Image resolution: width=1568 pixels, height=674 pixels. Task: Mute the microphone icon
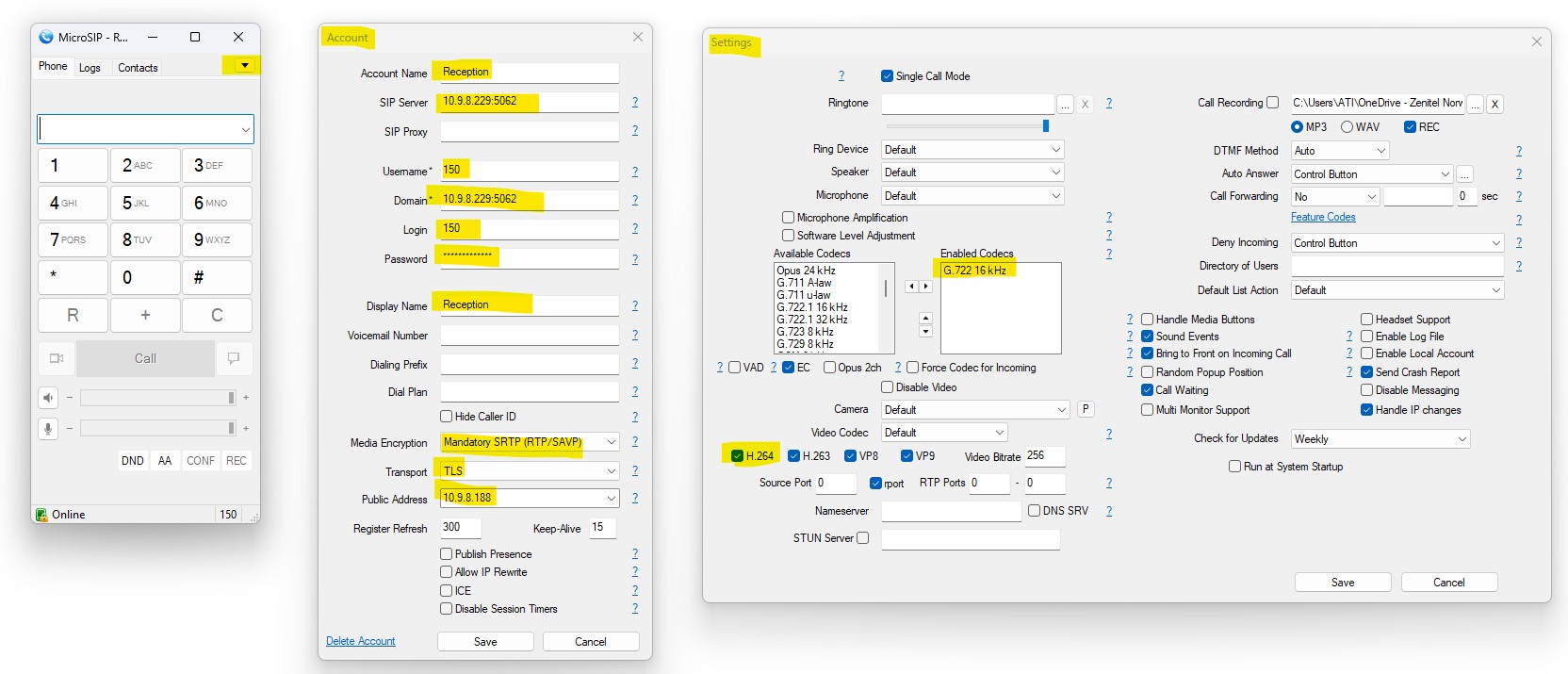point(48,429)
